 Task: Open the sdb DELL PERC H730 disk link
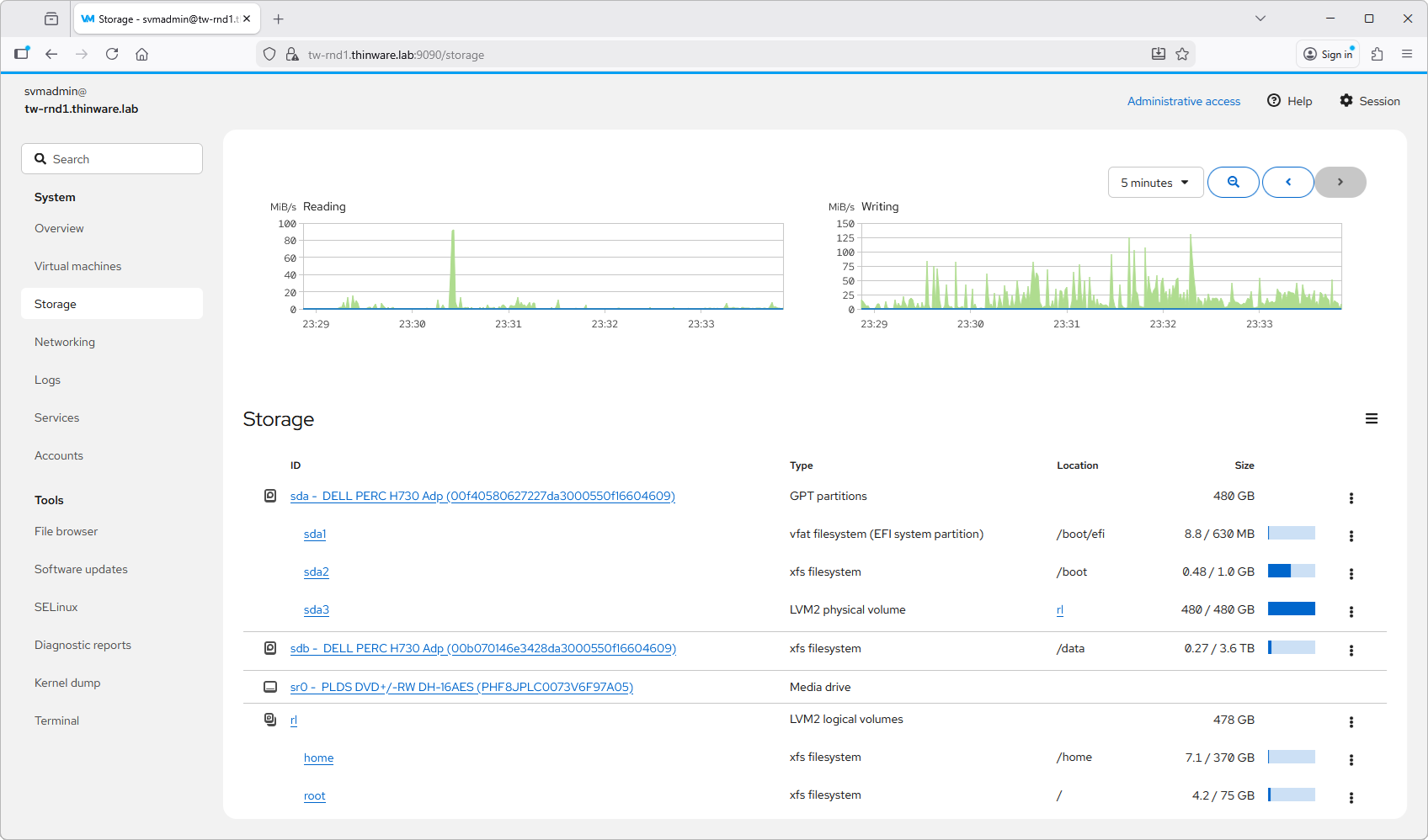(x=483, y=648)
